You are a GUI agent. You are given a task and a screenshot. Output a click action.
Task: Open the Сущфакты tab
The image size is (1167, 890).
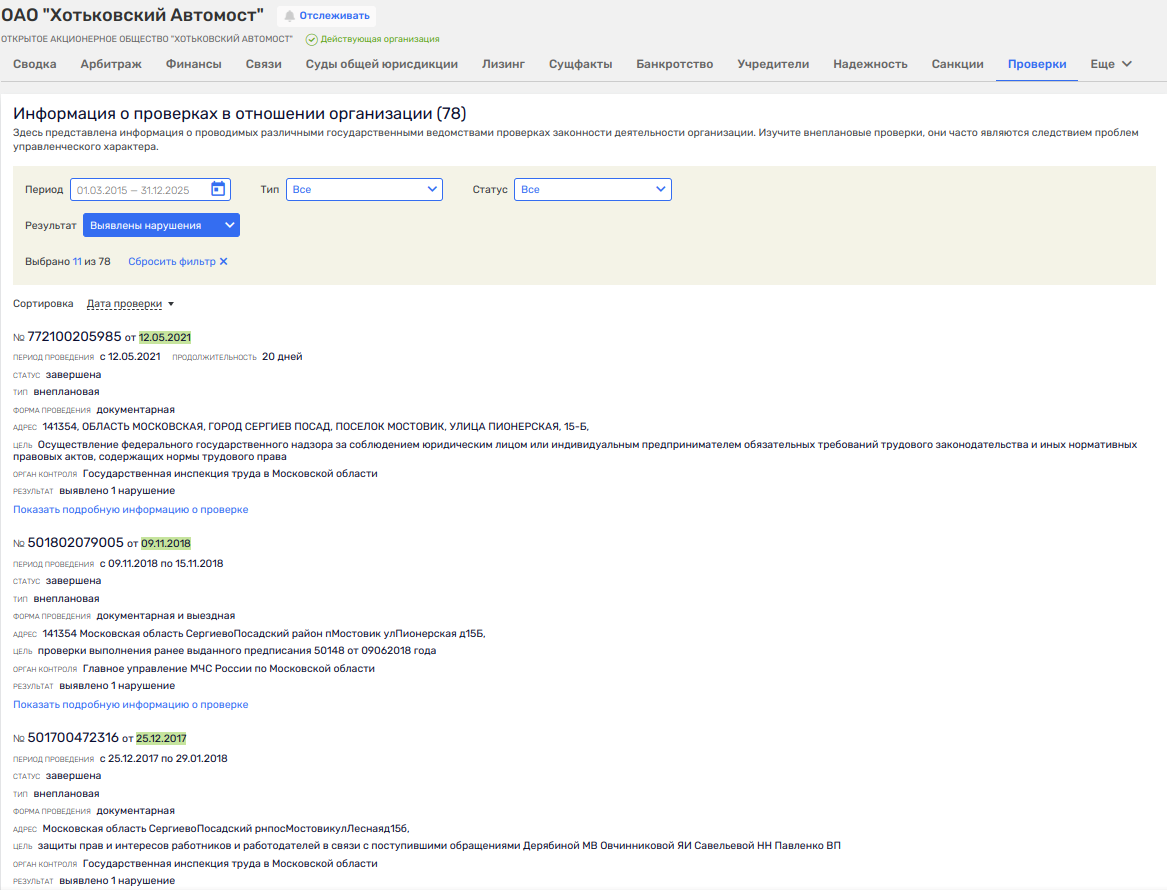(x=581, y=64)
